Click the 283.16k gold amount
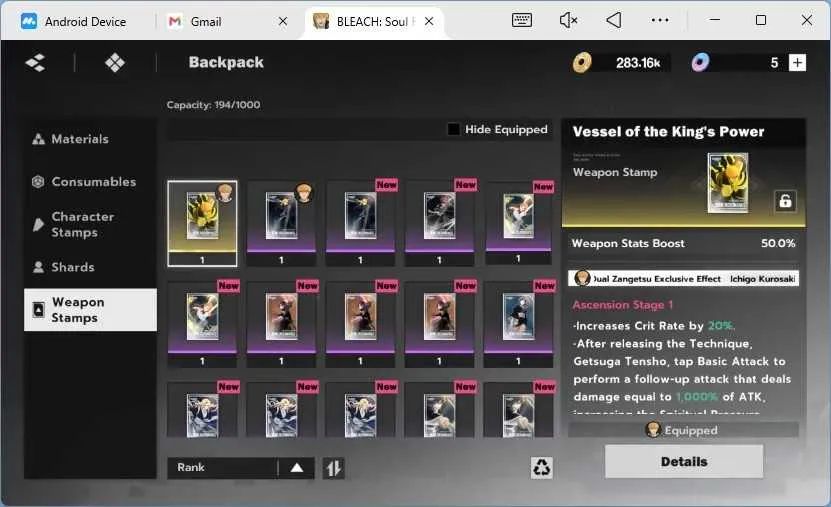 pyautogui.click(x=638, y=63)
